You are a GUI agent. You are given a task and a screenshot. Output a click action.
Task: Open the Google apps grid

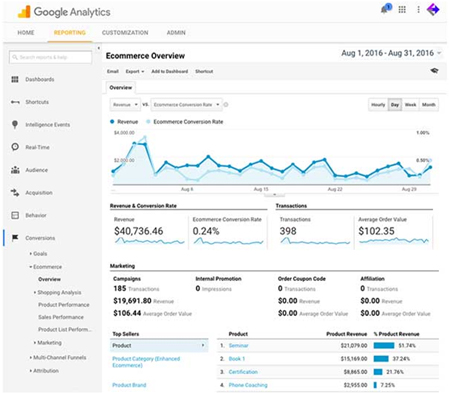point(402,10)
